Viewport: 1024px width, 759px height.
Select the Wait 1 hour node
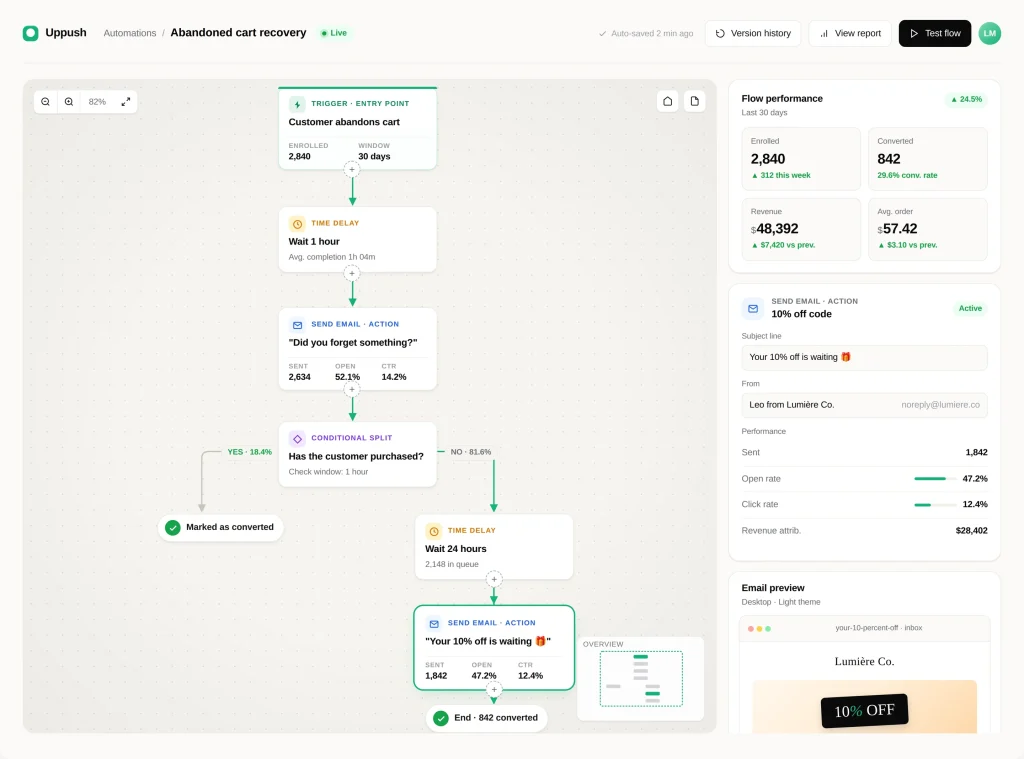357,240
